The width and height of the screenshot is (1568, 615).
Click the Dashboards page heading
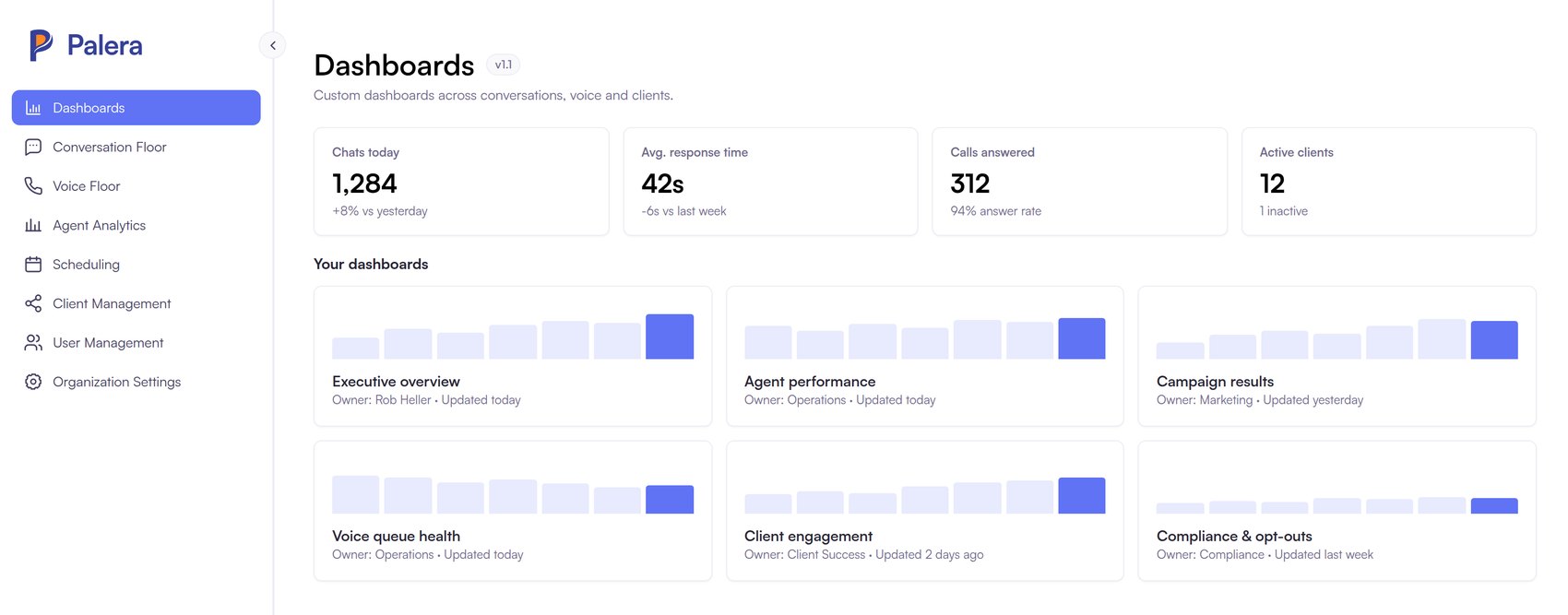(394, 65)
